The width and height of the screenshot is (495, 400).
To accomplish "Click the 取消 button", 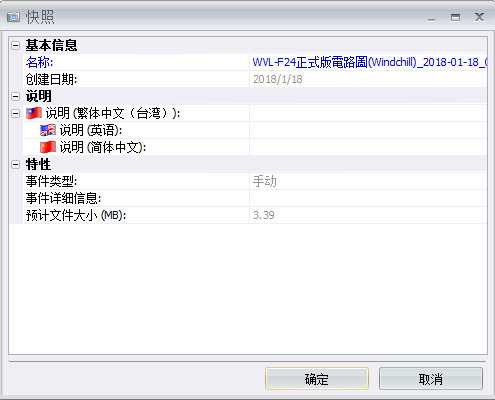I will [431, 379].
